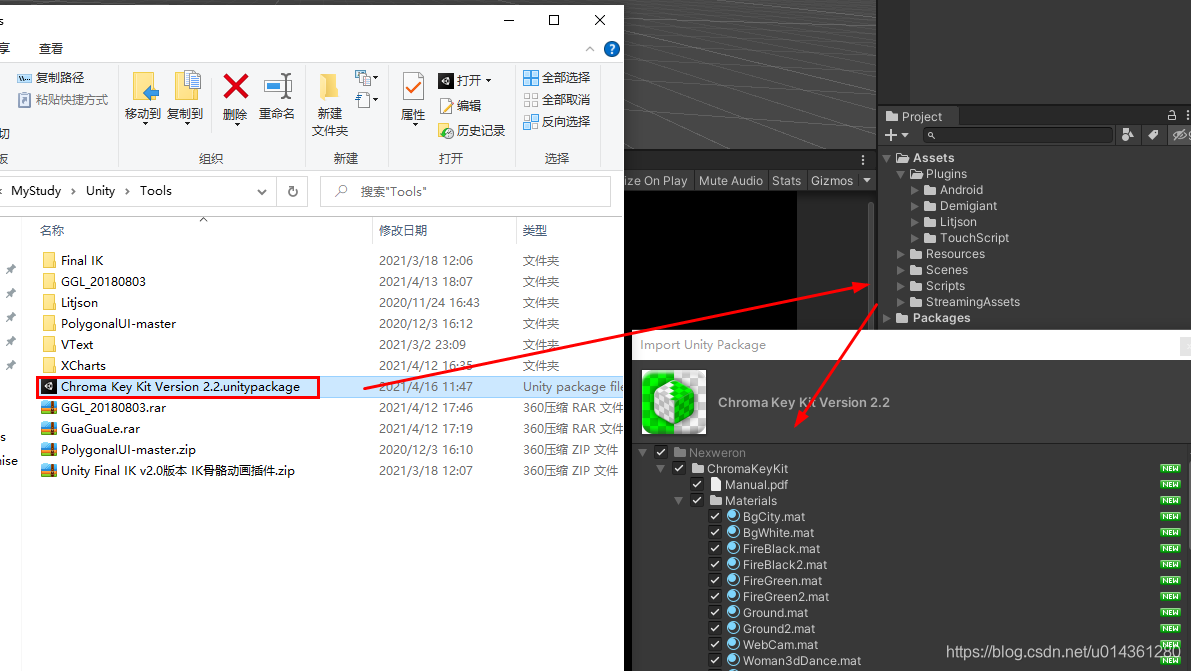Click the hidden packages eye icon in Project panel
Screen dimensions: 1191x671
tap(1180, 135)
